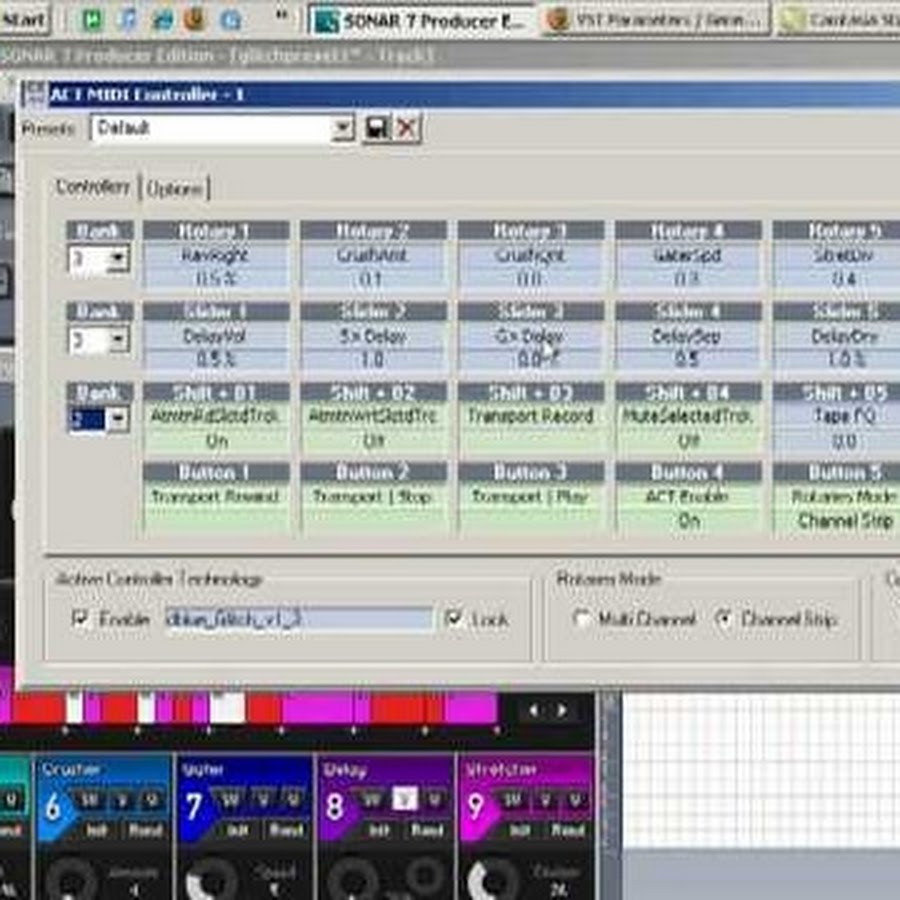Click the Shift + B1 assignment cell
The height and width of the screenshot is (900, 900).
216,427
